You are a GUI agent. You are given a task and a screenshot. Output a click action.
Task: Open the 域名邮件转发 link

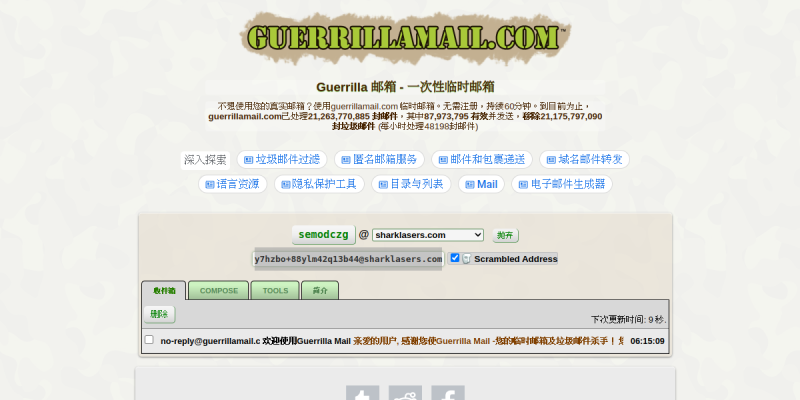pyautogui.click(x=584, y=159)
